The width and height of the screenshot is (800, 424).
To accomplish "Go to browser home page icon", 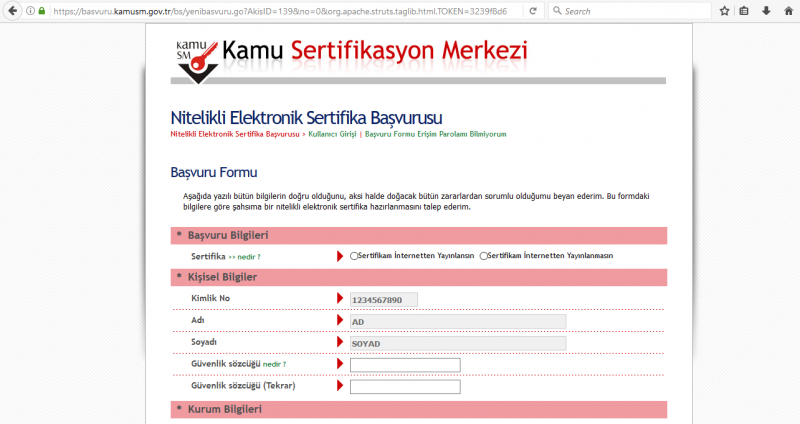I will tap(788, 11).
